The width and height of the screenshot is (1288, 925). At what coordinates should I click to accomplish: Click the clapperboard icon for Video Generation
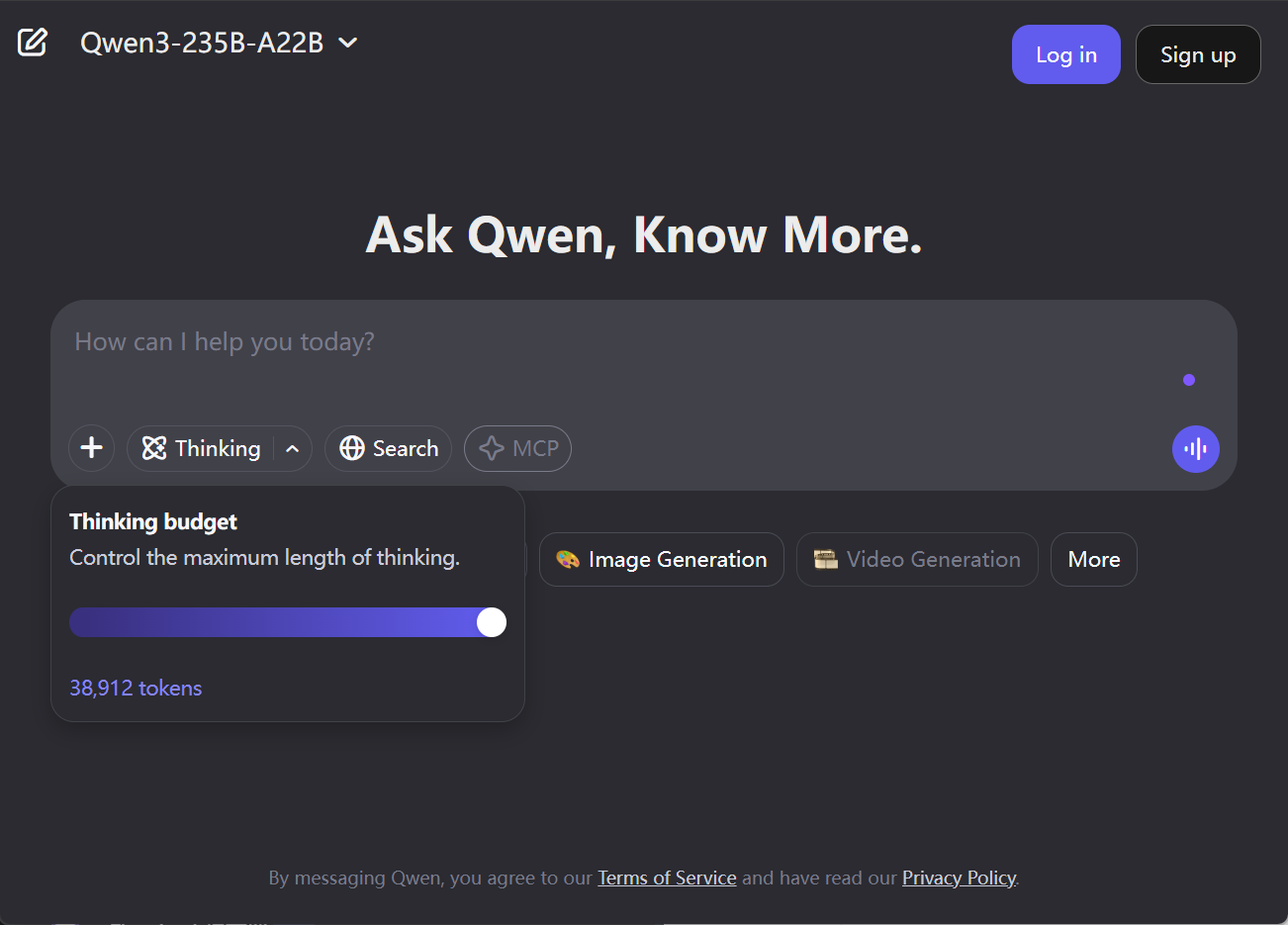825,560
